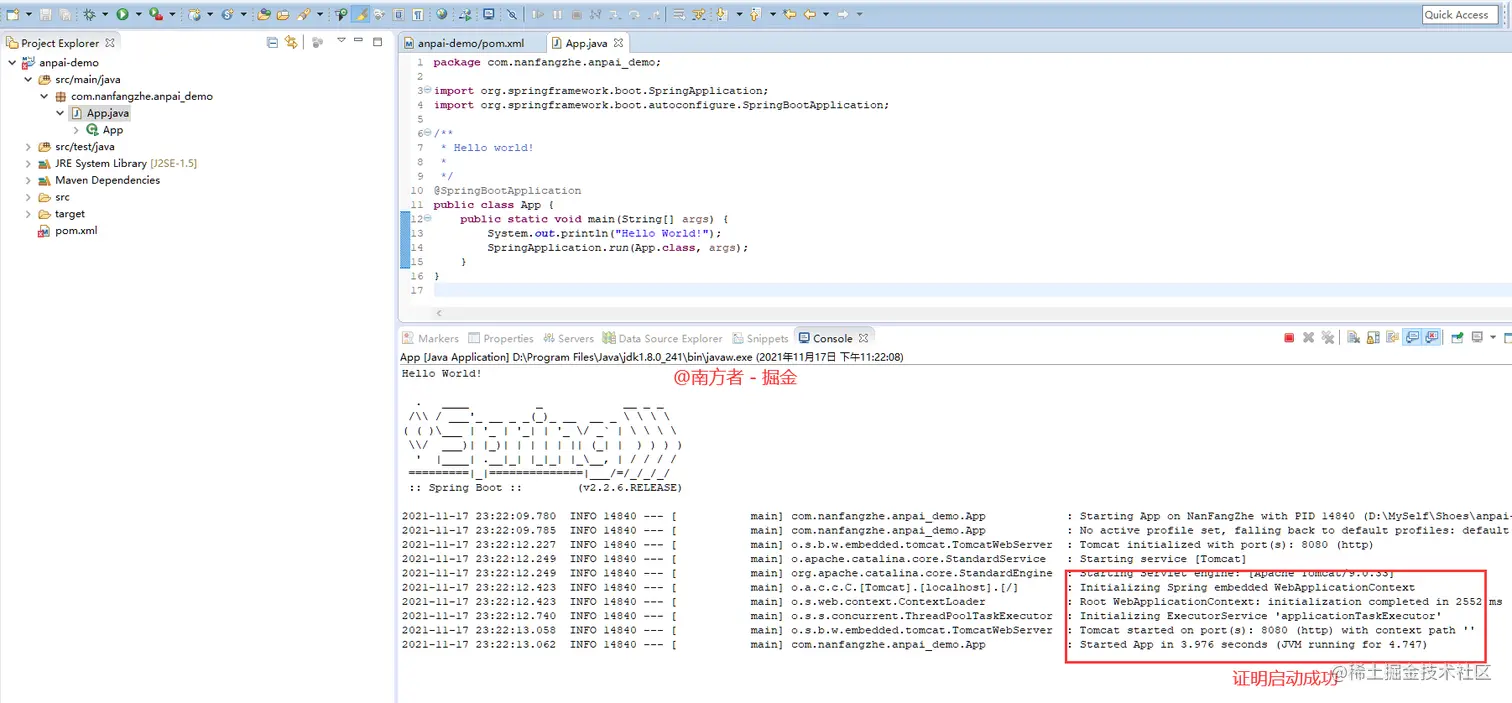The width and height of the screenshot is (1512, 703).
Task: Click the Open Task folder icon
Action: pyautogui.click(x=283, y=14)
